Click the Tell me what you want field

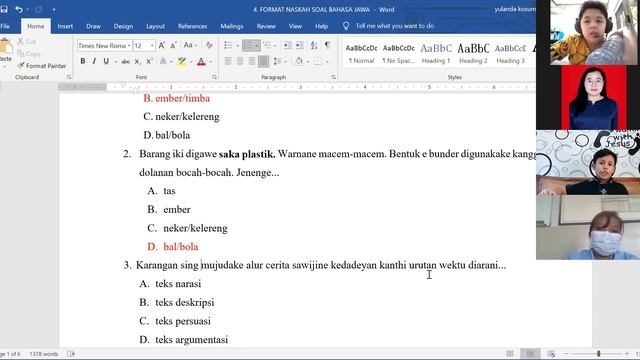(x=394, y=26)
